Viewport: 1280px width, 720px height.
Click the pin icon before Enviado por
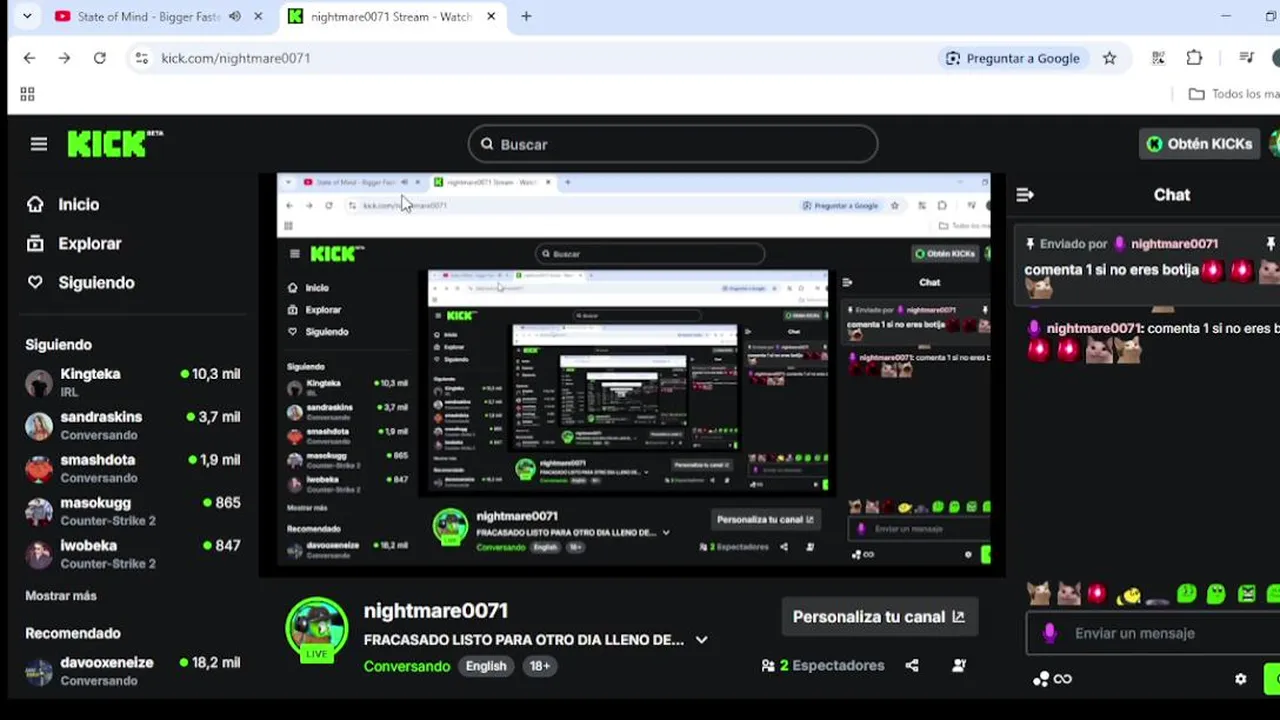coord(1030,244)
